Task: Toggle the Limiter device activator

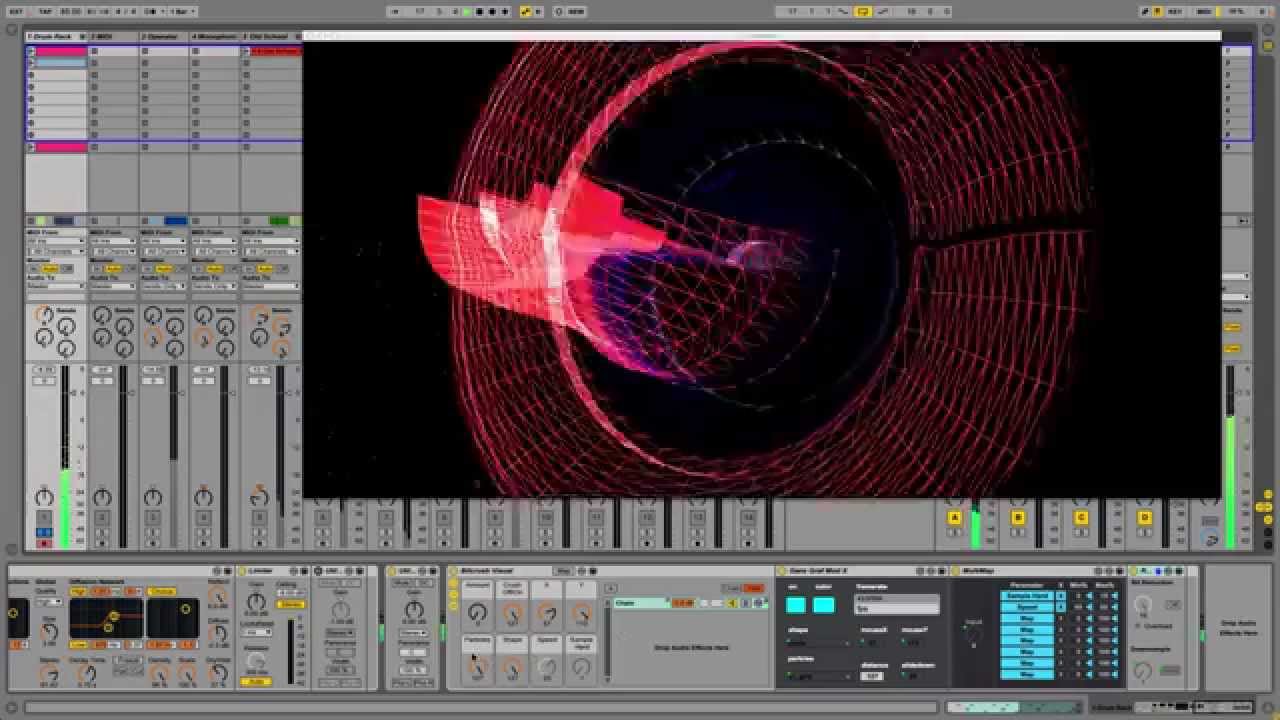Action: (x=242, y=571)
